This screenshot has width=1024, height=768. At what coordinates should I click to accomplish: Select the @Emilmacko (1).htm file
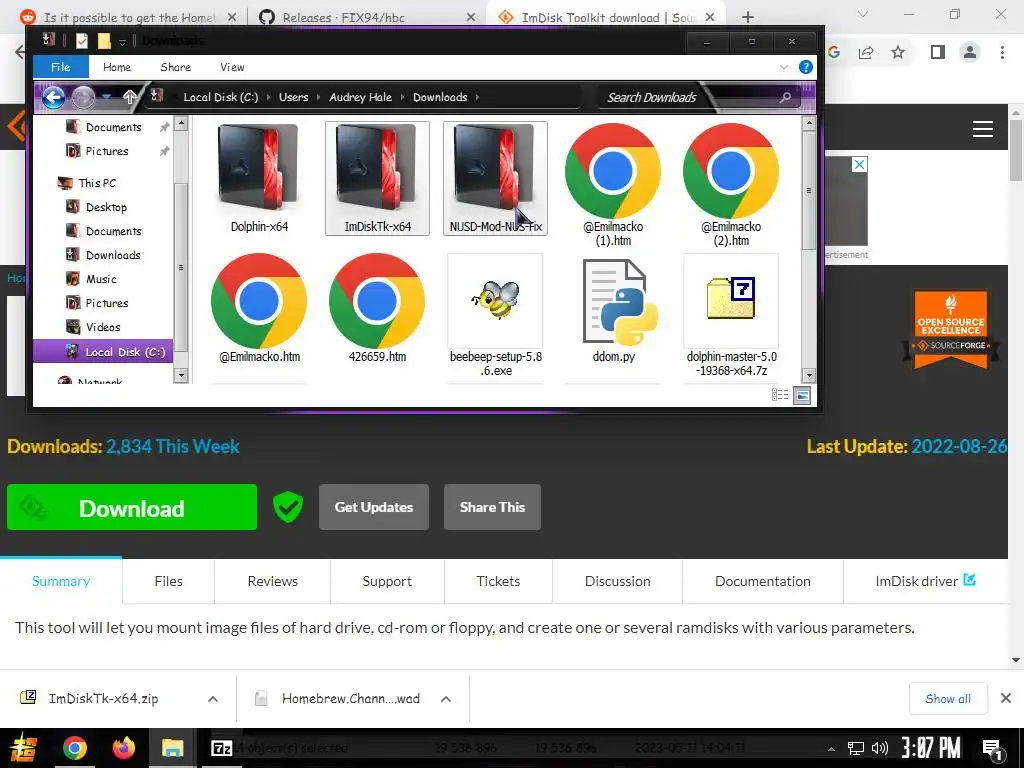613,184
